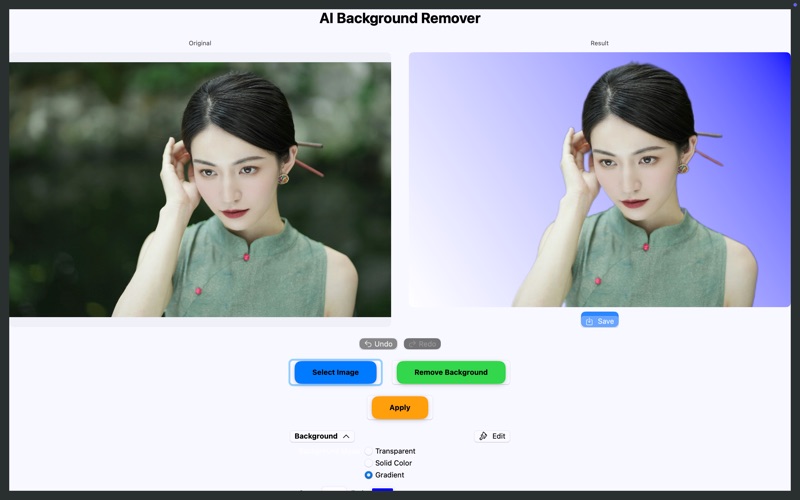Select the Transparent background option
This screenshot has width=800, height=500.
coord(369,451)
